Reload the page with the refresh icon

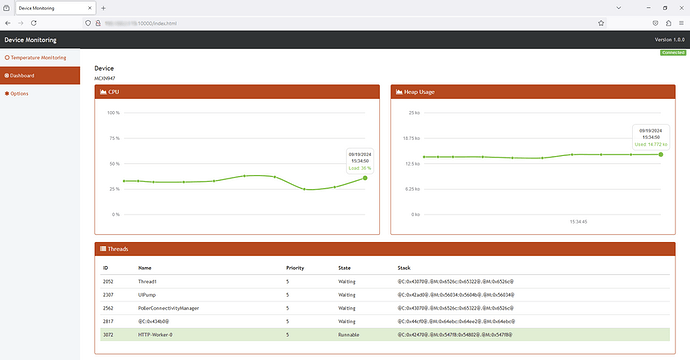coord(33,23)
